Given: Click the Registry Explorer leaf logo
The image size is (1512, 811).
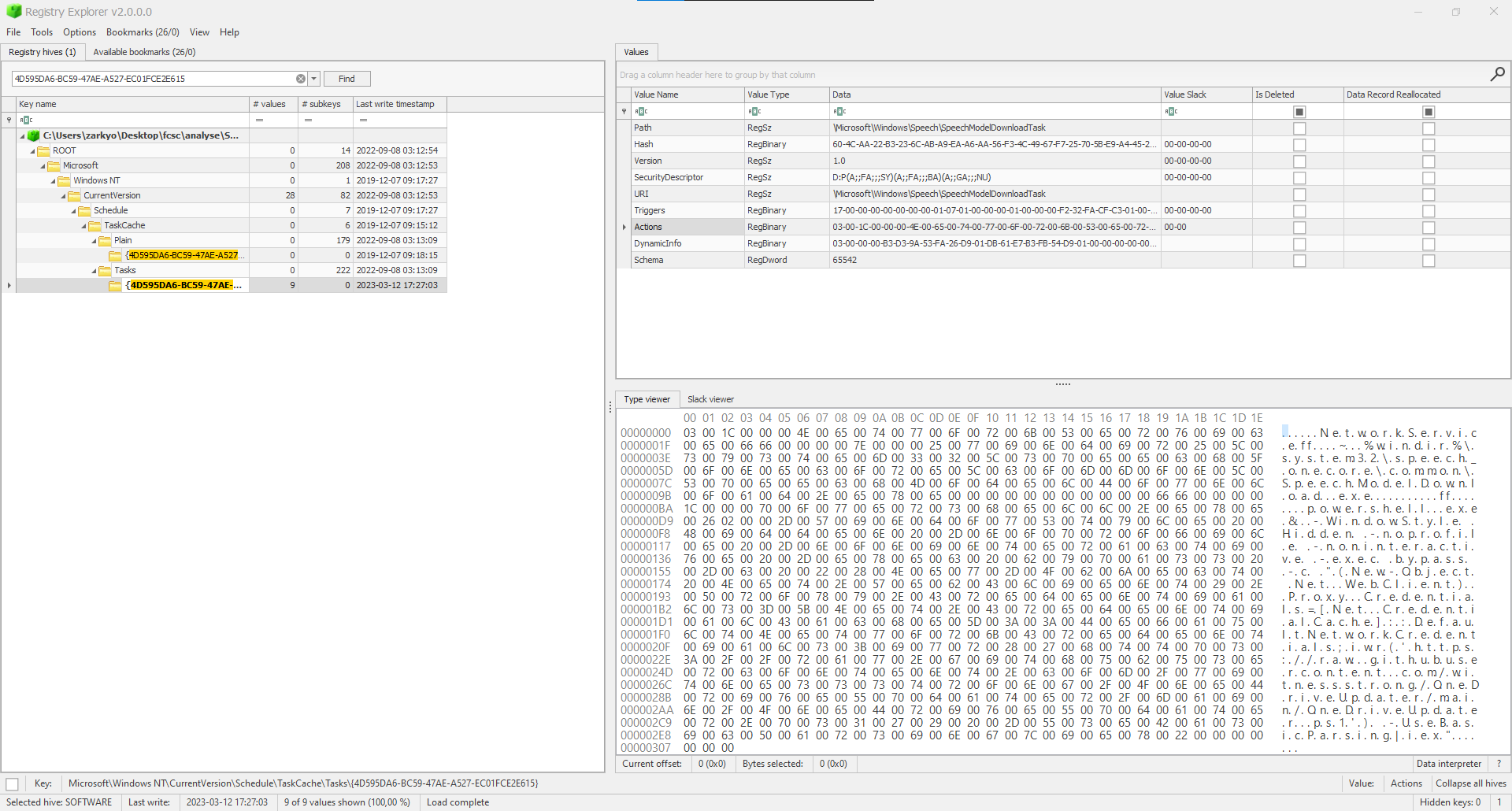Looking at the screenshot, I should click(13, 11).
